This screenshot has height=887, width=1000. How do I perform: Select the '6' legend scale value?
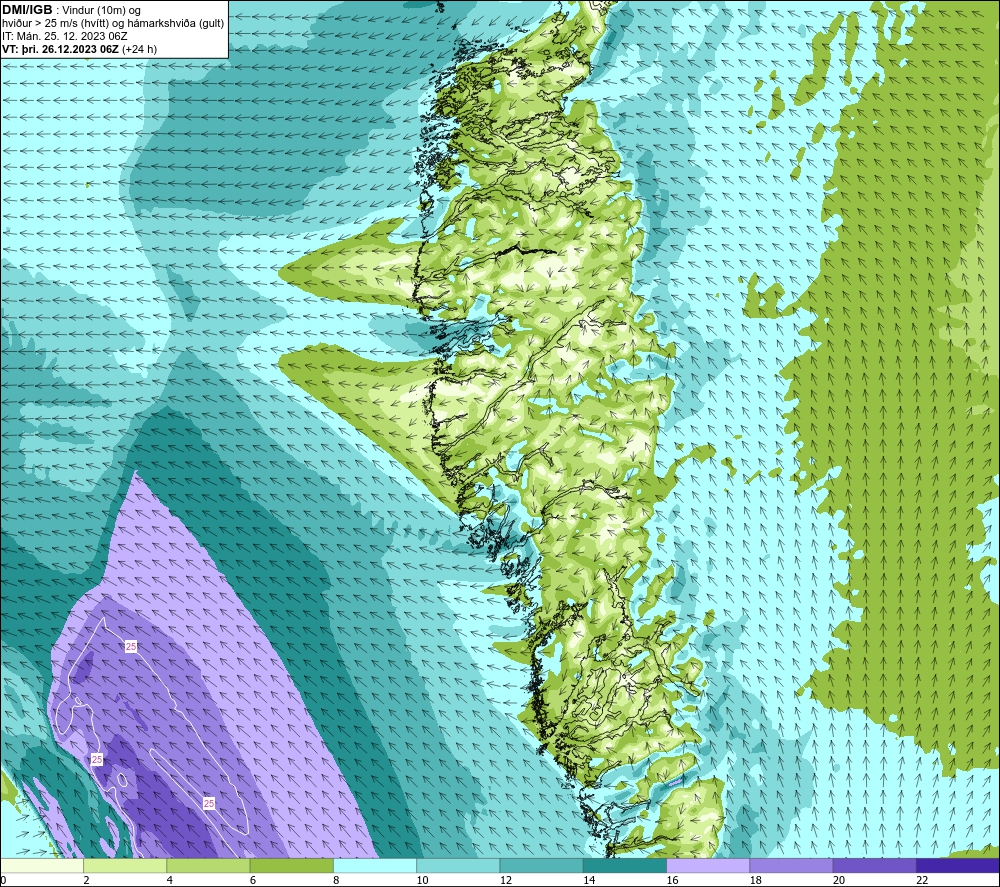click(253, 880)
